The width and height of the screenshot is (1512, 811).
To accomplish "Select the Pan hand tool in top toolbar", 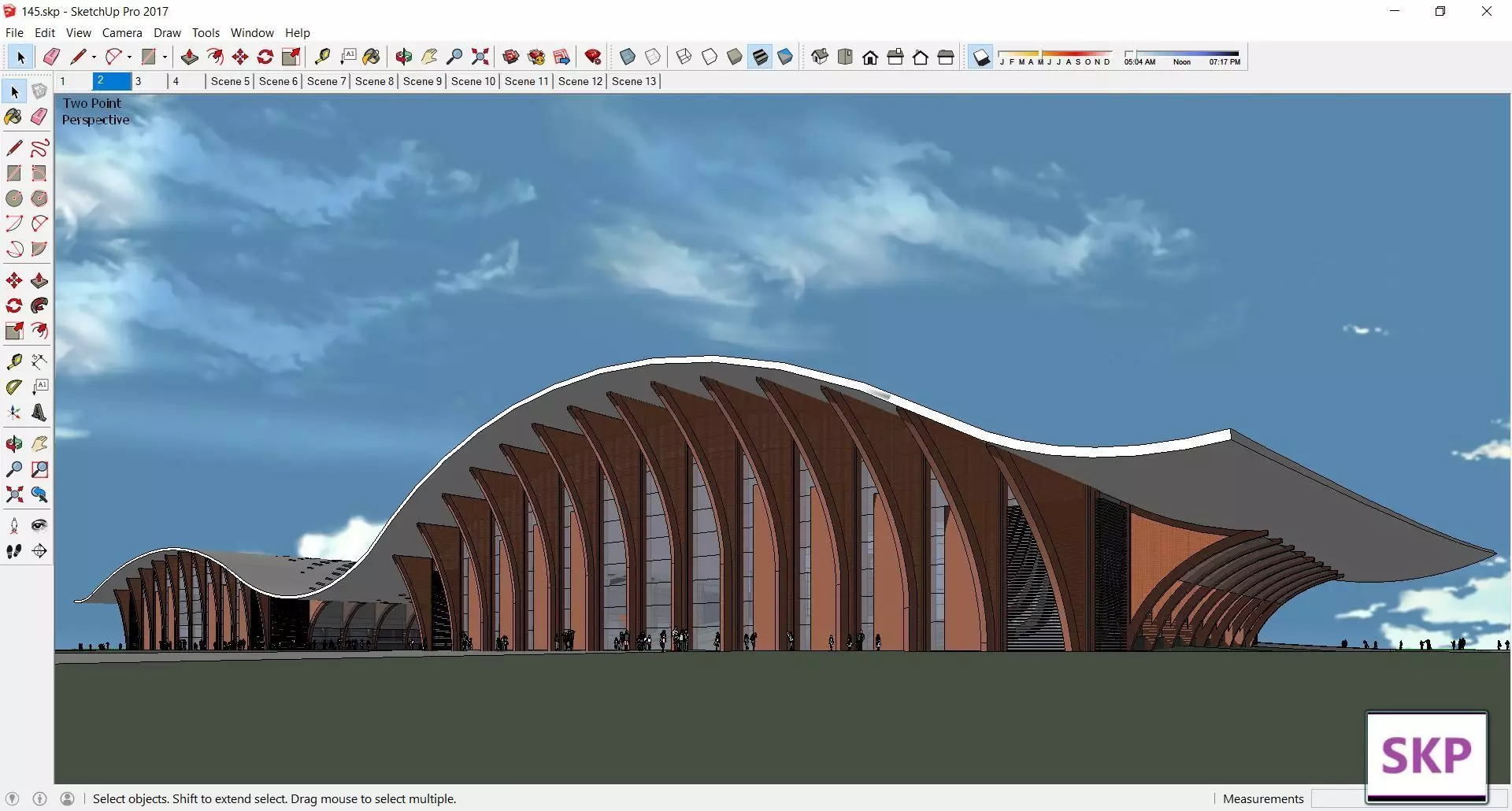I will tap(429, 57).
